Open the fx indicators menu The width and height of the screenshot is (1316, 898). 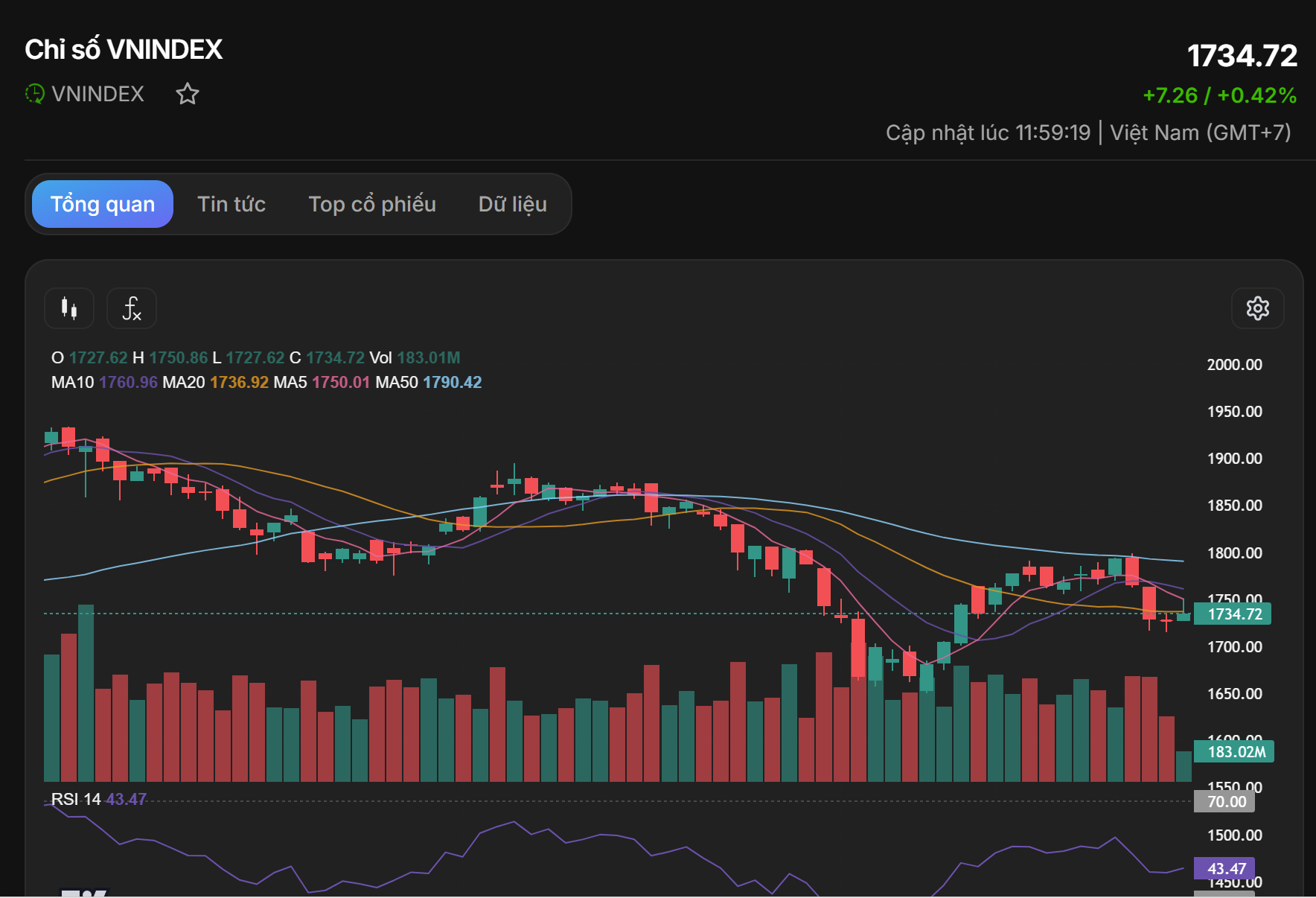pos(132,308)
